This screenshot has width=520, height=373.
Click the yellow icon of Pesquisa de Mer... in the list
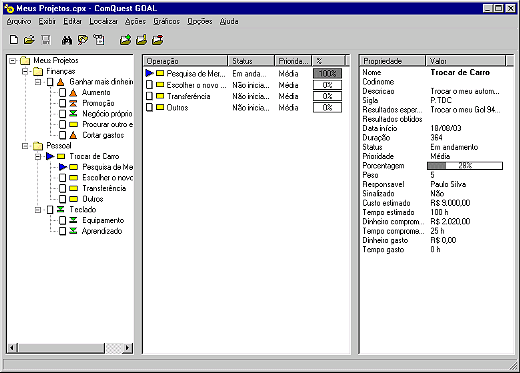pos(160,73)
